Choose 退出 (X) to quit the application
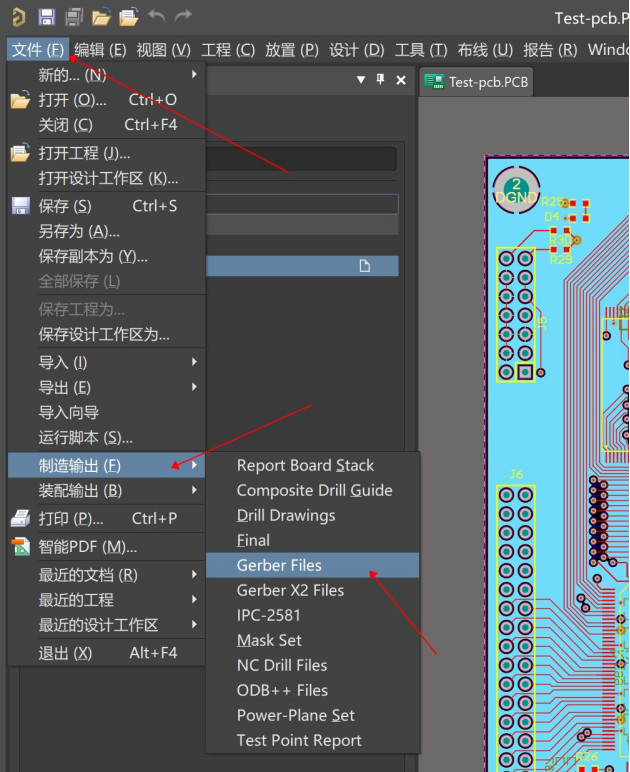Image resolution: width=630 pixels, height=772 pixels. pyautogui.click(x=106, y=653)
